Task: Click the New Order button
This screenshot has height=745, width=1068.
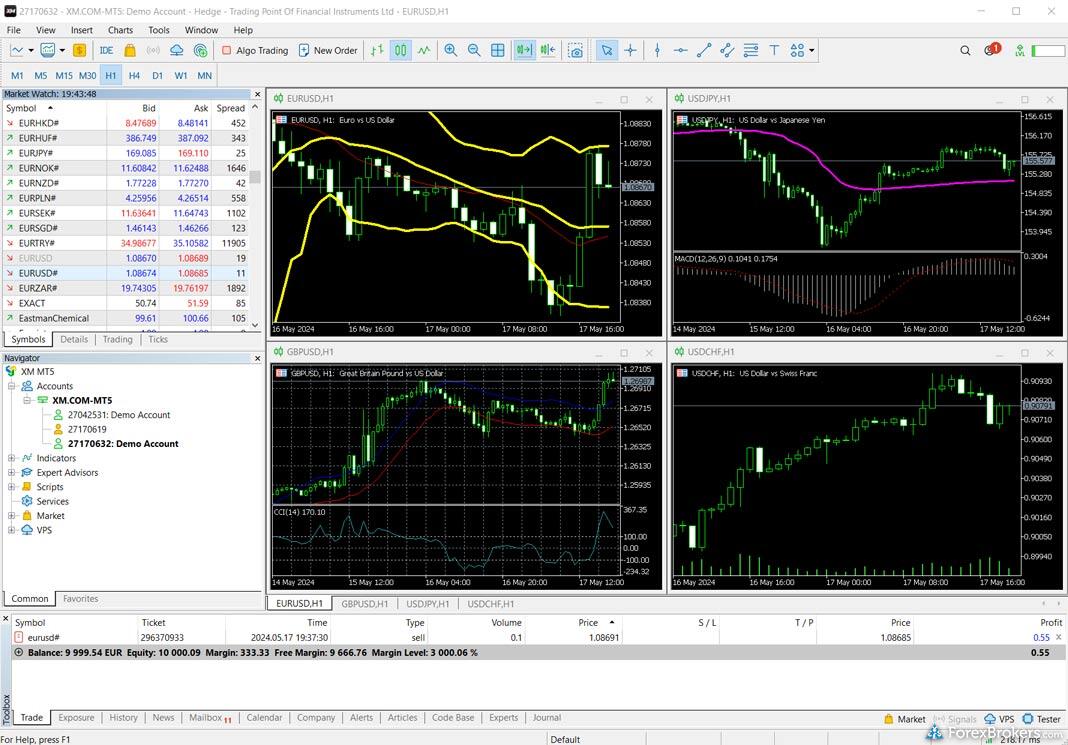Action: pos(327,50)
